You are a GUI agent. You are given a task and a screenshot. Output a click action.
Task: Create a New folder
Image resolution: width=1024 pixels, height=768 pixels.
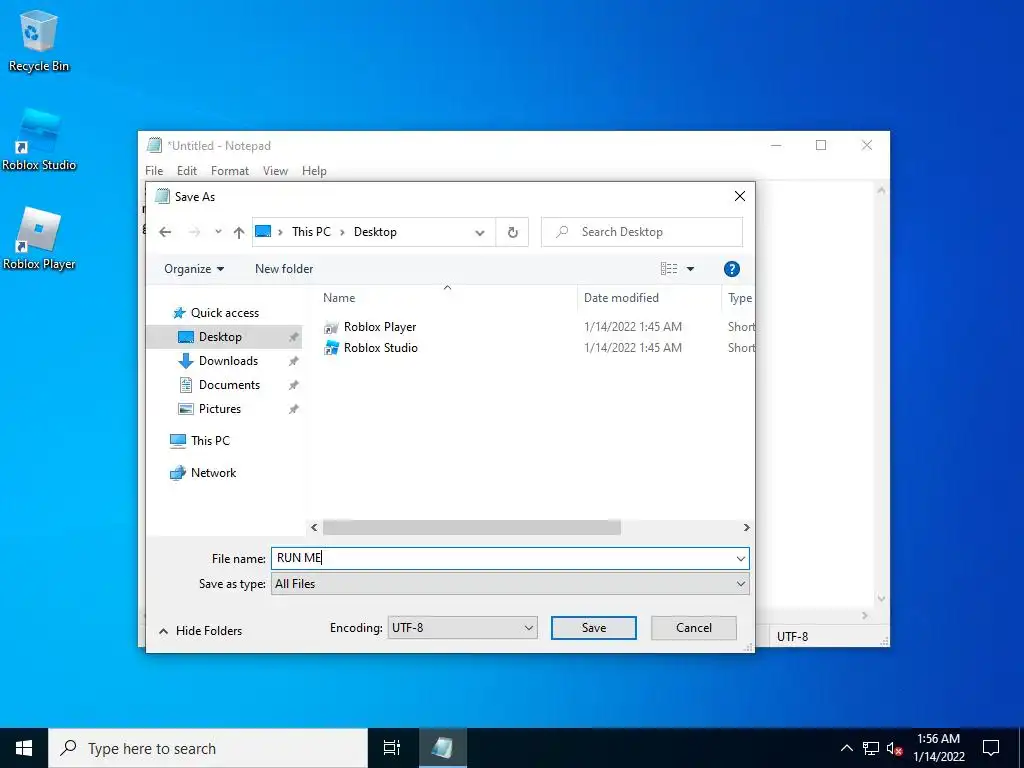click(x=284, y=269)
